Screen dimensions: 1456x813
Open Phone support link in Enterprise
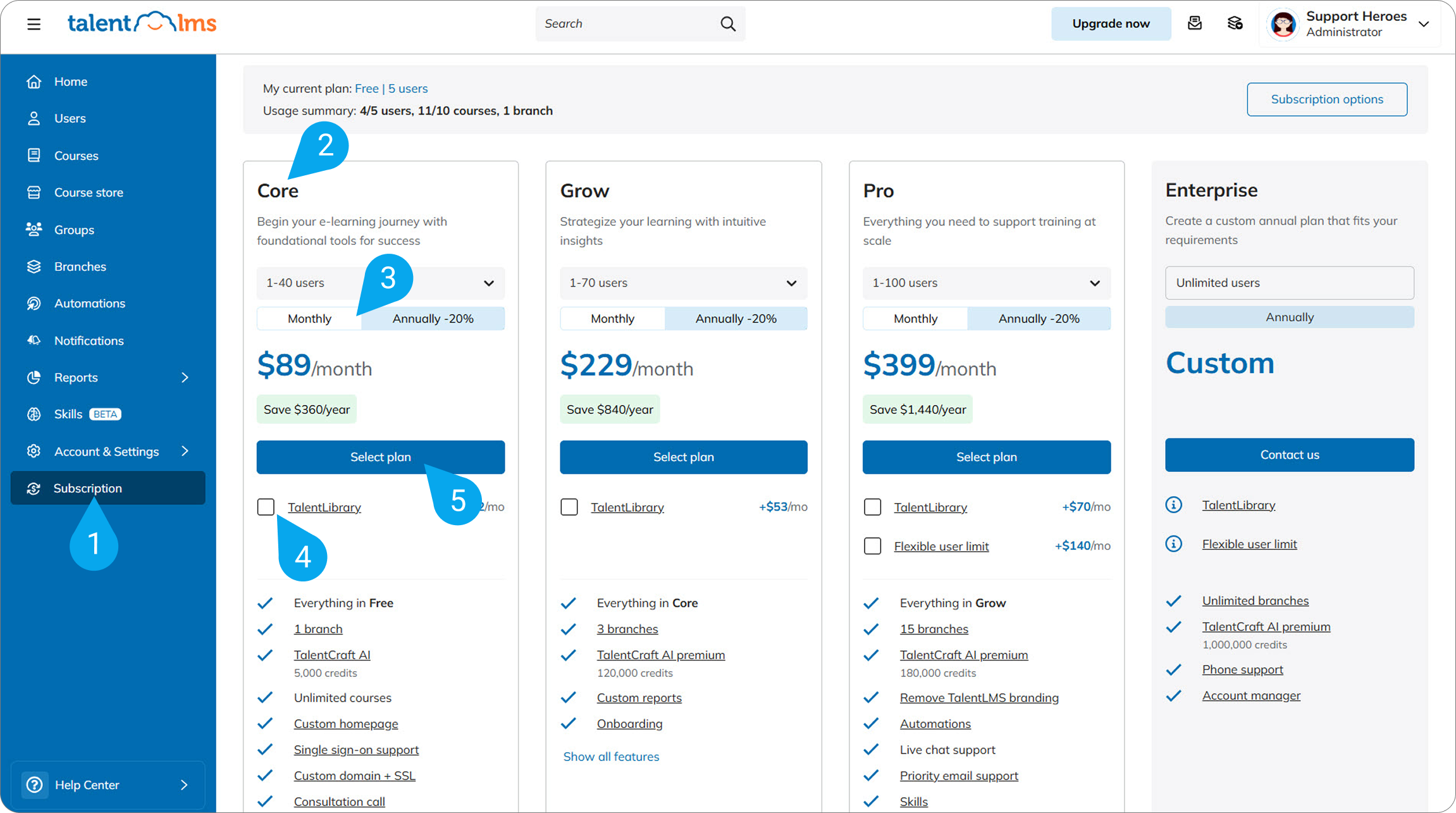coord(1242,669)
